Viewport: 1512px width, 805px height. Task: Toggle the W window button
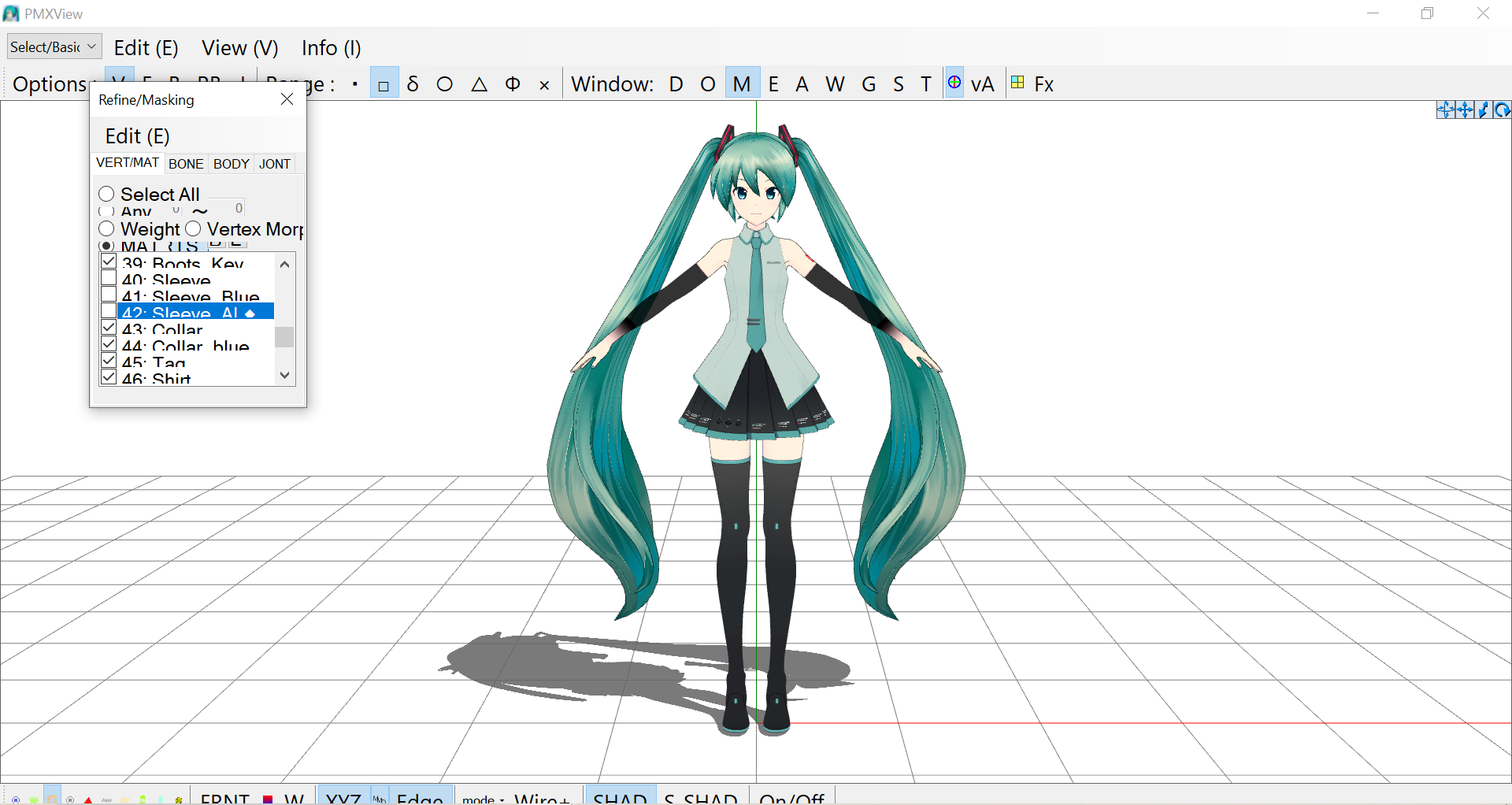click(x=835, y=84)
